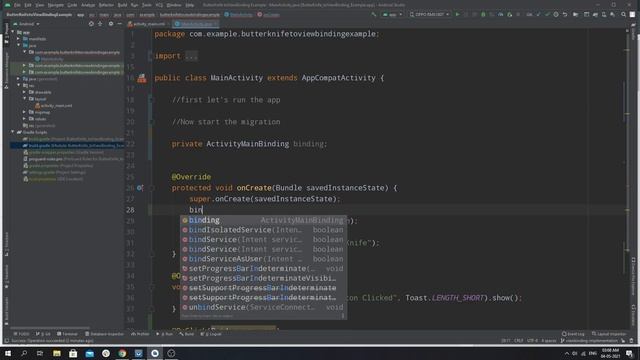Hide the Project tool window
Image resolution: width=640 pixels, height=360 pixels.
[119, 24]
